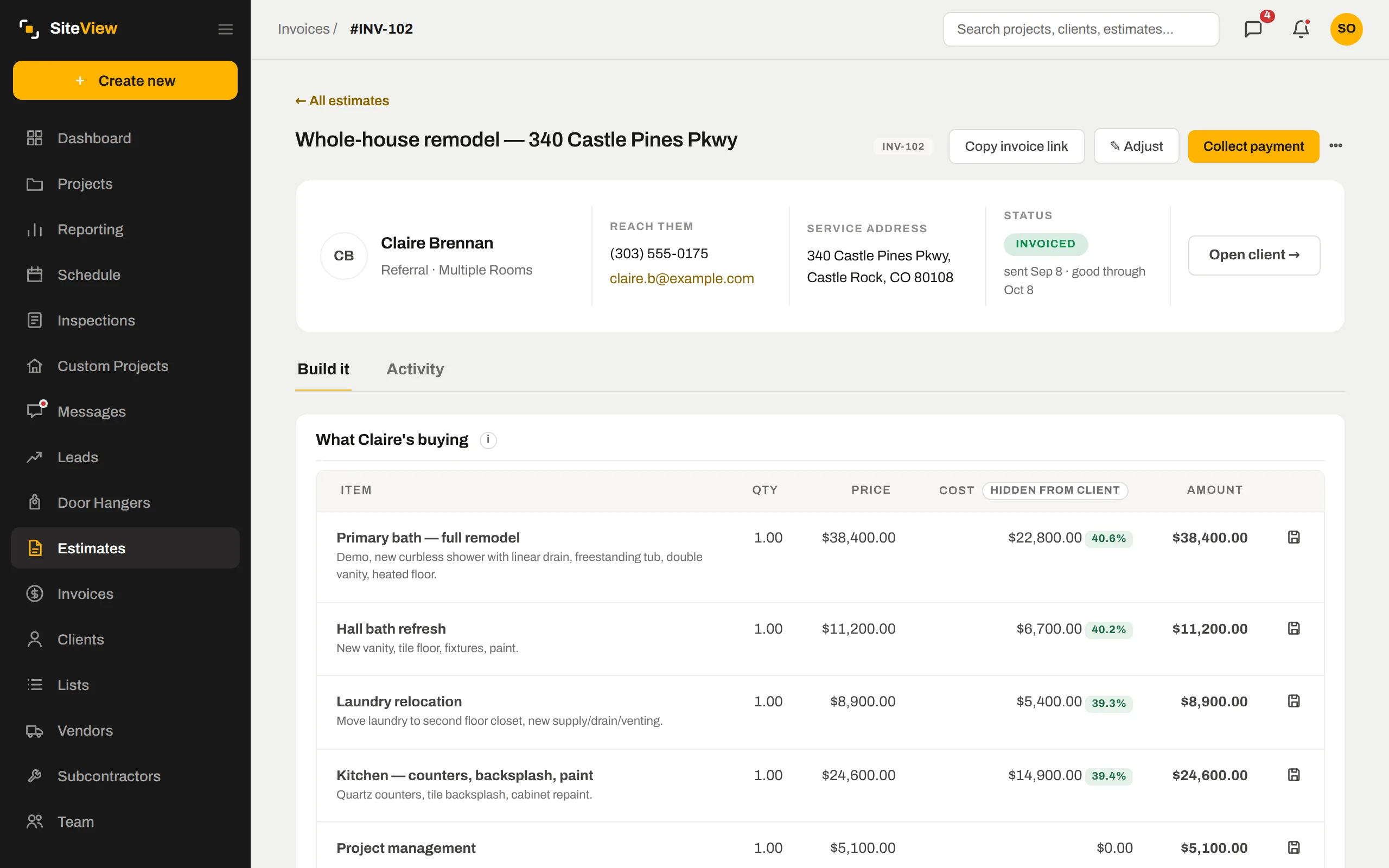Click Kitchen — counters, backsplash, paint name

point(464,775)
